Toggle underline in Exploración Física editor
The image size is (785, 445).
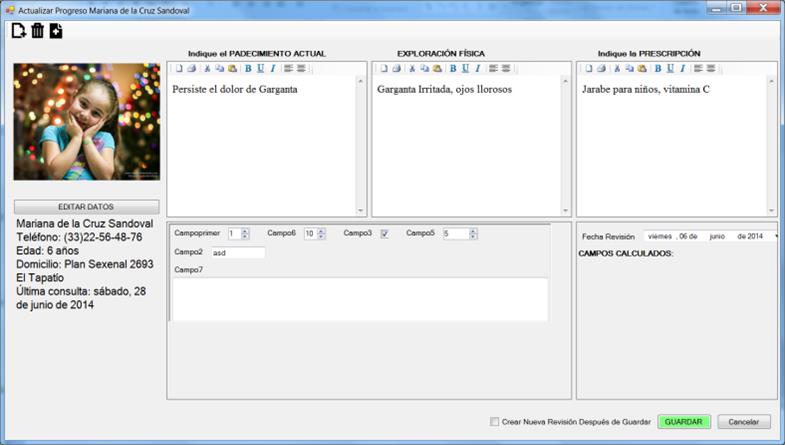(465, 69)
